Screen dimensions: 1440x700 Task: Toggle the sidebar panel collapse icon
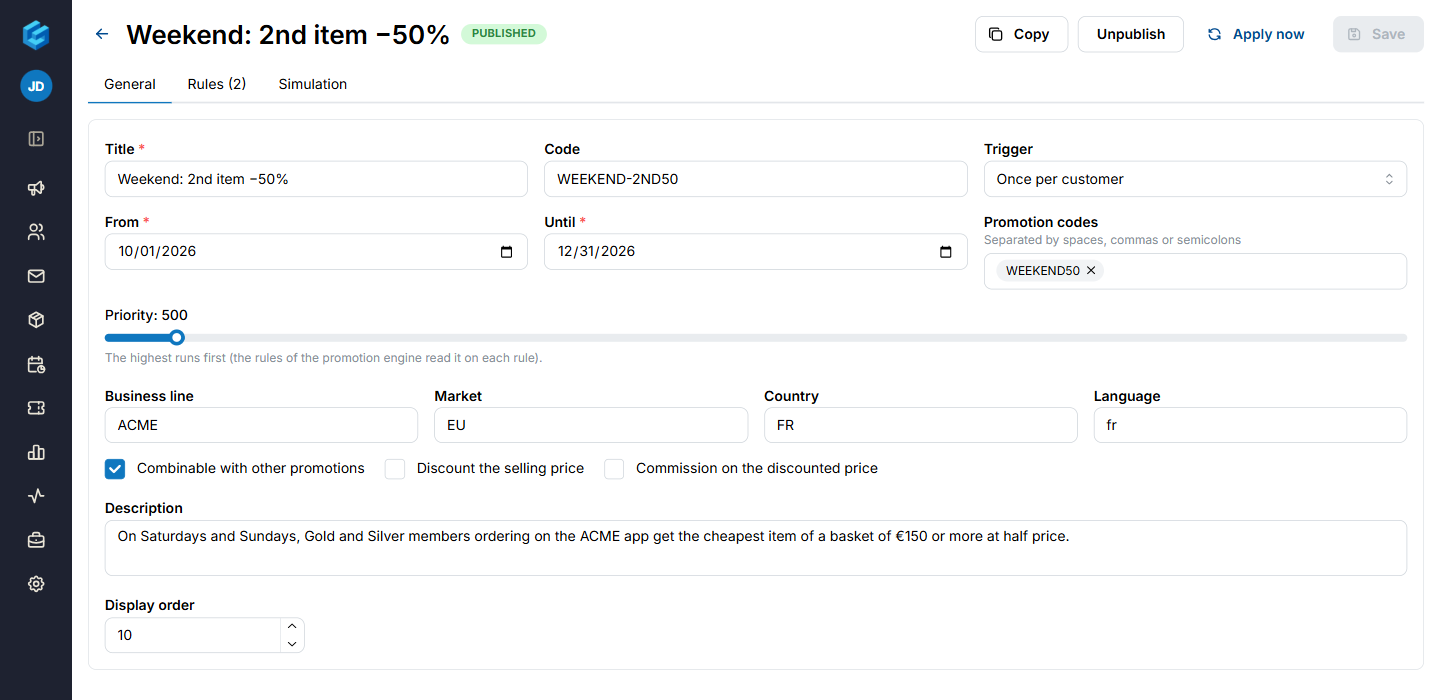36,139
